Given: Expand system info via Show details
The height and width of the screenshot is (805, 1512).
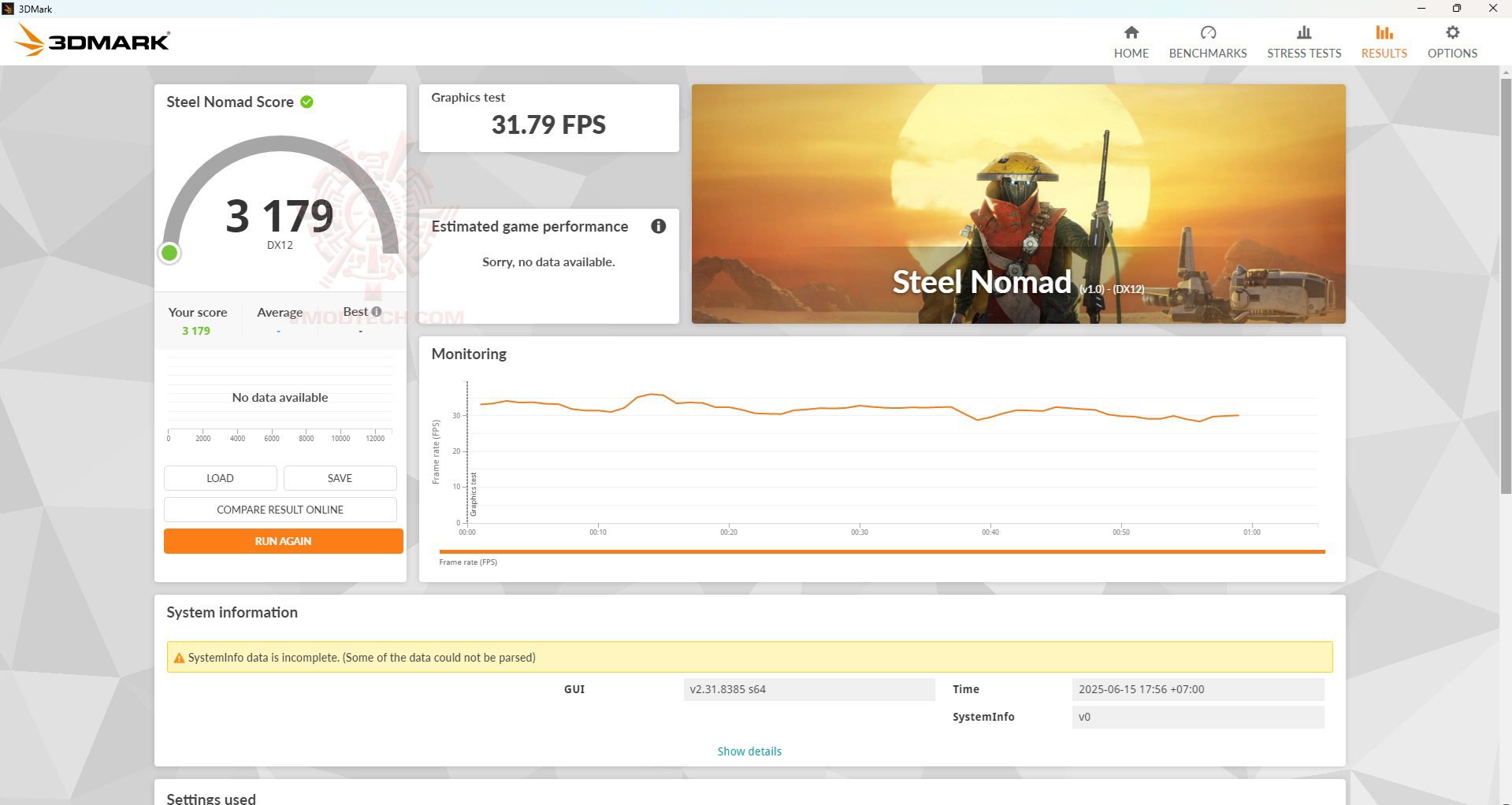Looking at the screenshot, I should [x=749, y=751].
